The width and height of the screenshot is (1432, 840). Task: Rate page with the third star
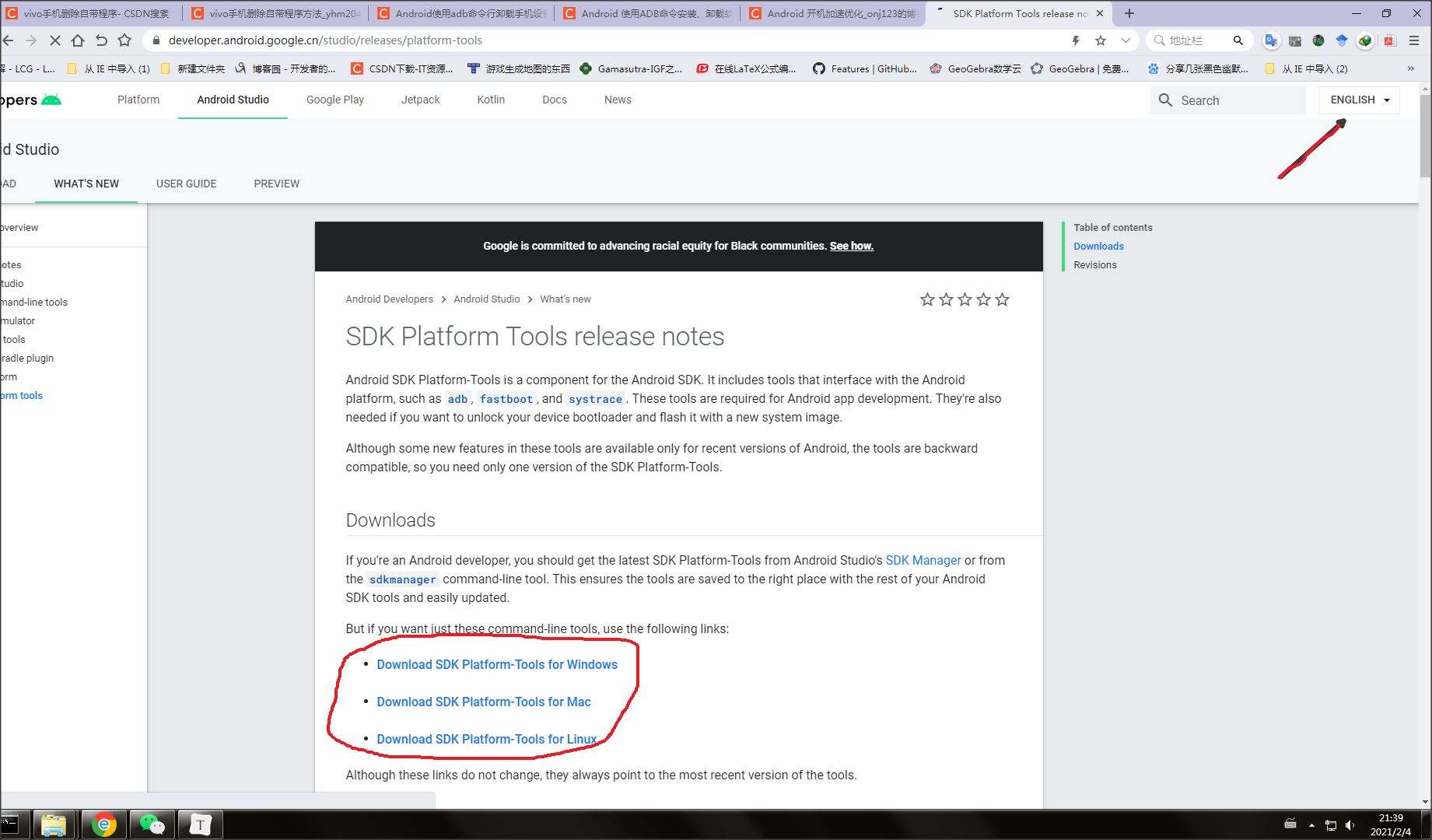point(965,299)
